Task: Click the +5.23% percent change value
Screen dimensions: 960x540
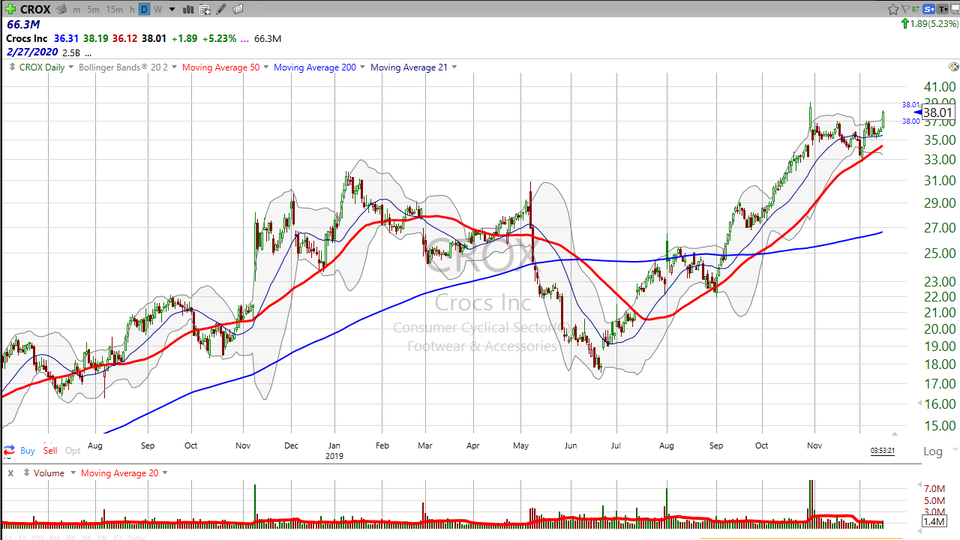Action: (x=219, y=38)
